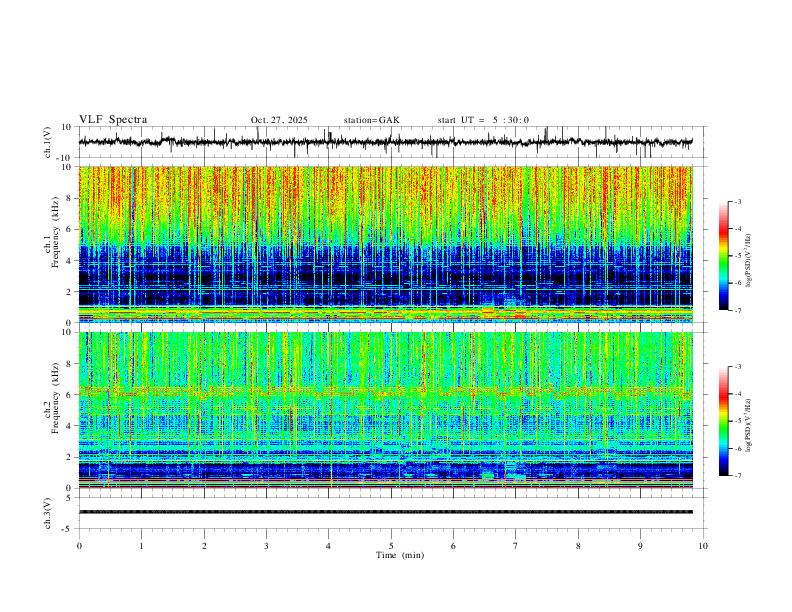Click the "ch.3(V)" axis label
The height and width of the screenshot is (612, 792).
tap(48, 513)
